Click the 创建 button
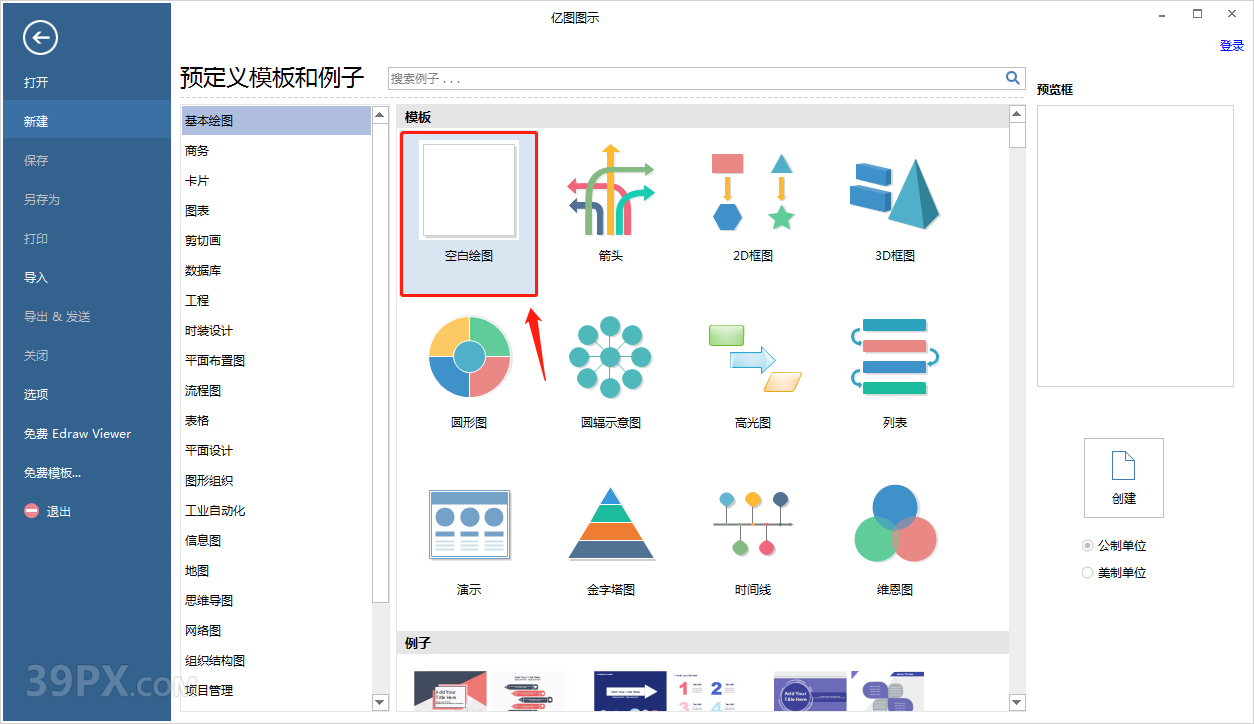 tap(1123, 477)
